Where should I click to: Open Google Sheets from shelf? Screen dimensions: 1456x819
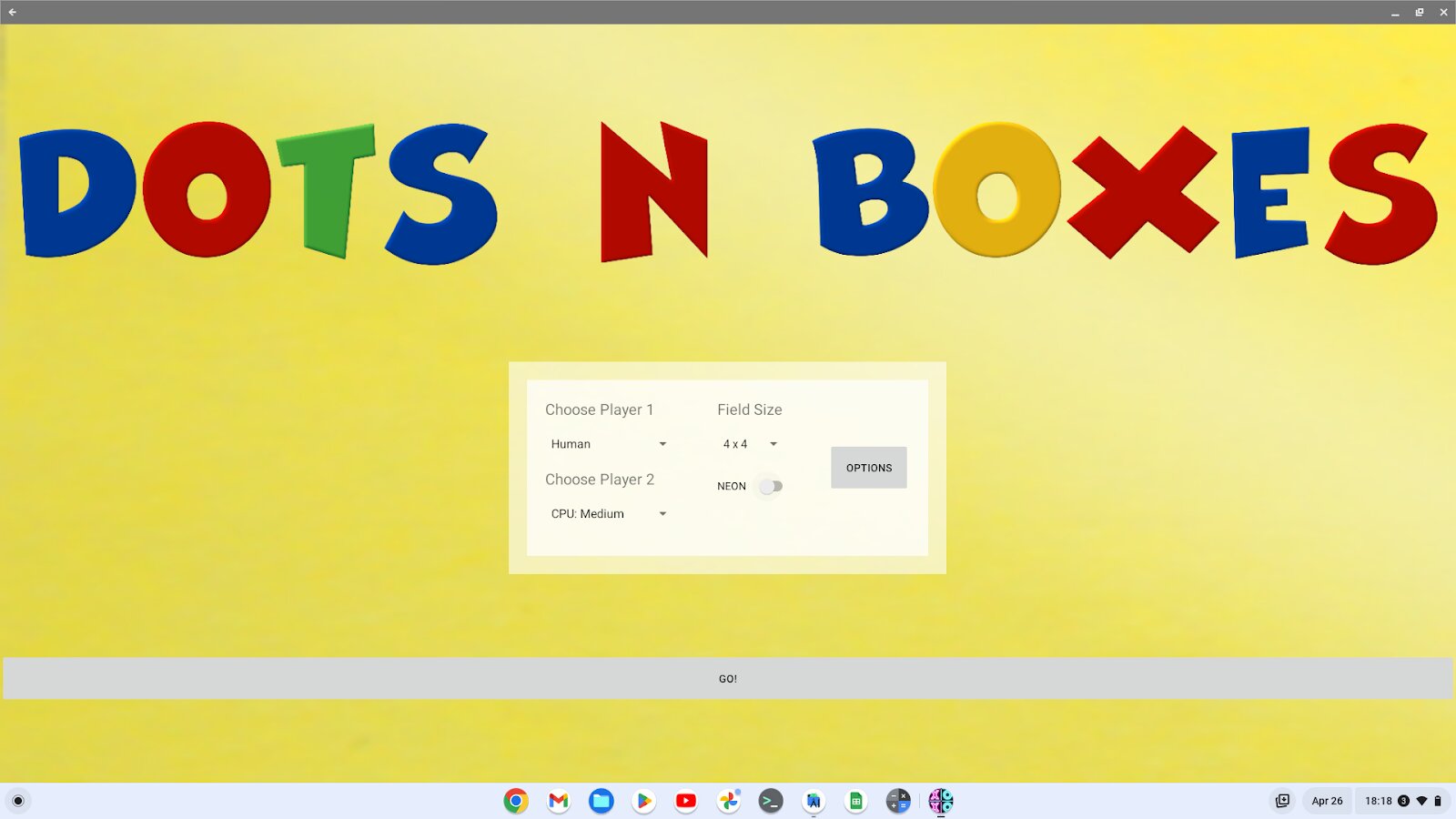pos(855,801)
